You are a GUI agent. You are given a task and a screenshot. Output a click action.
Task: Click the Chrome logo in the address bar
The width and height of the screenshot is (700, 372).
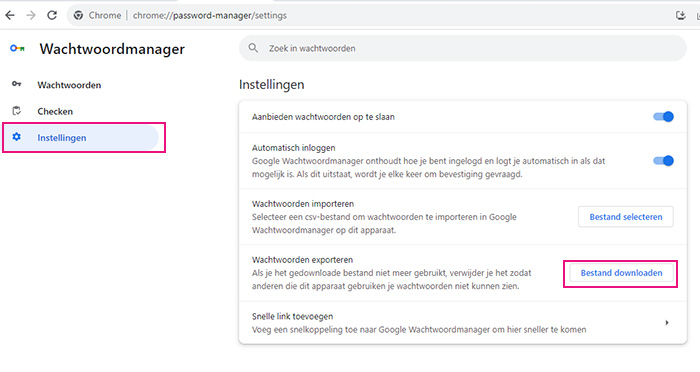pyautogui.click(x=79, y=15)
